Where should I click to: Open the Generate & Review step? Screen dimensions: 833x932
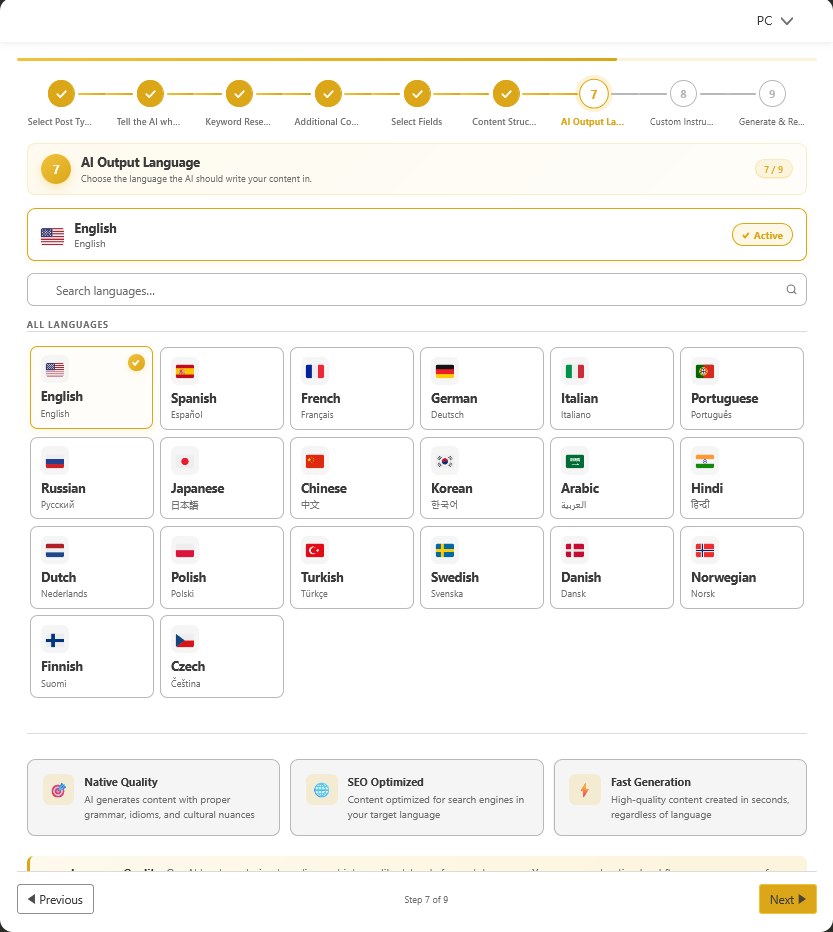click(x=771, y=93)
